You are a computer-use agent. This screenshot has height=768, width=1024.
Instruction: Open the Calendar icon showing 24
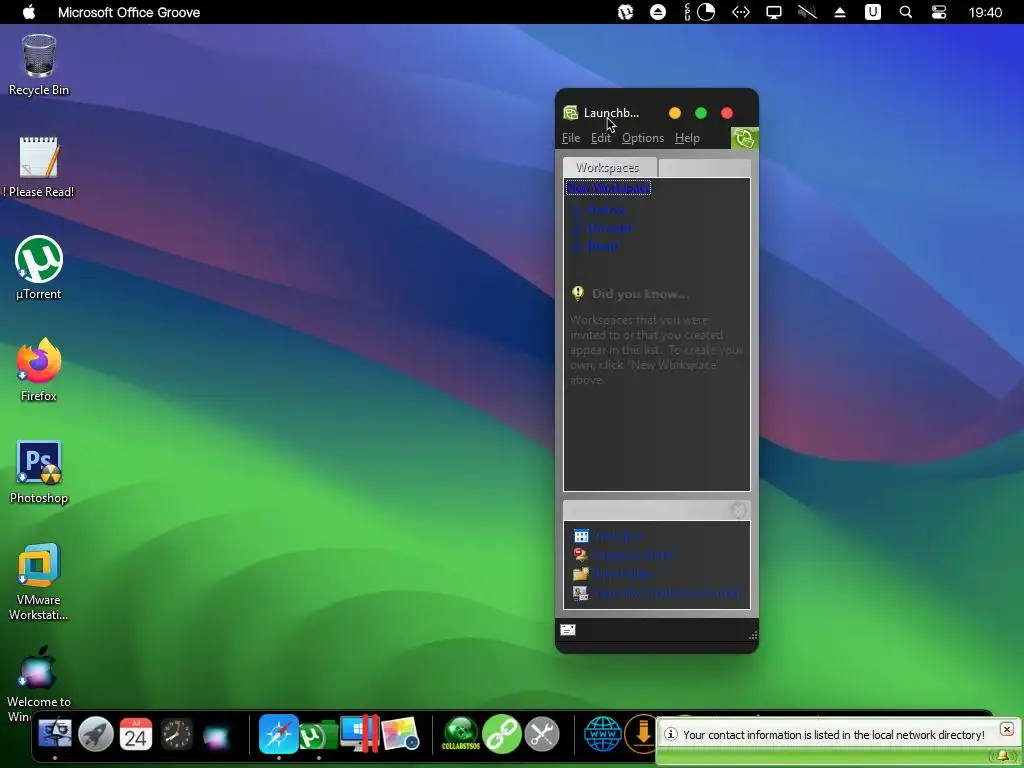[136, 735]
